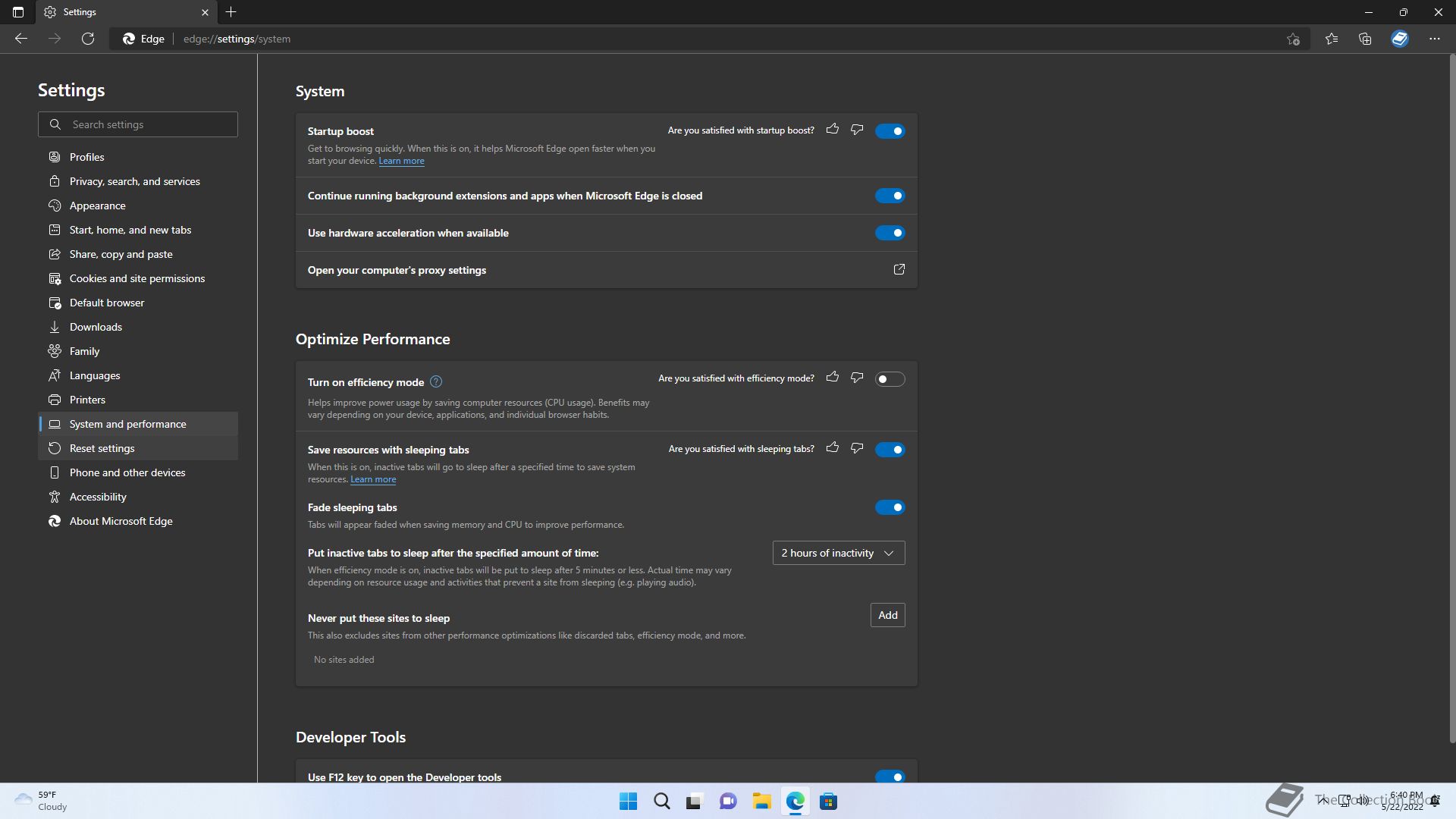Image resolution: width=1456 pixels, height=819 pixels.
Task: Open Task View on taskbar
Action: 695,802
